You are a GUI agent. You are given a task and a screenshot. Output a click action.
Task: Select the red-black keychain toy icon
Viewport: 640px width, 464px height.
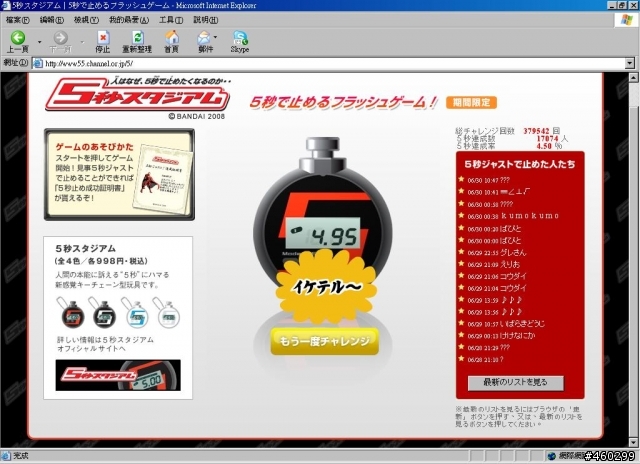[72, 315]
